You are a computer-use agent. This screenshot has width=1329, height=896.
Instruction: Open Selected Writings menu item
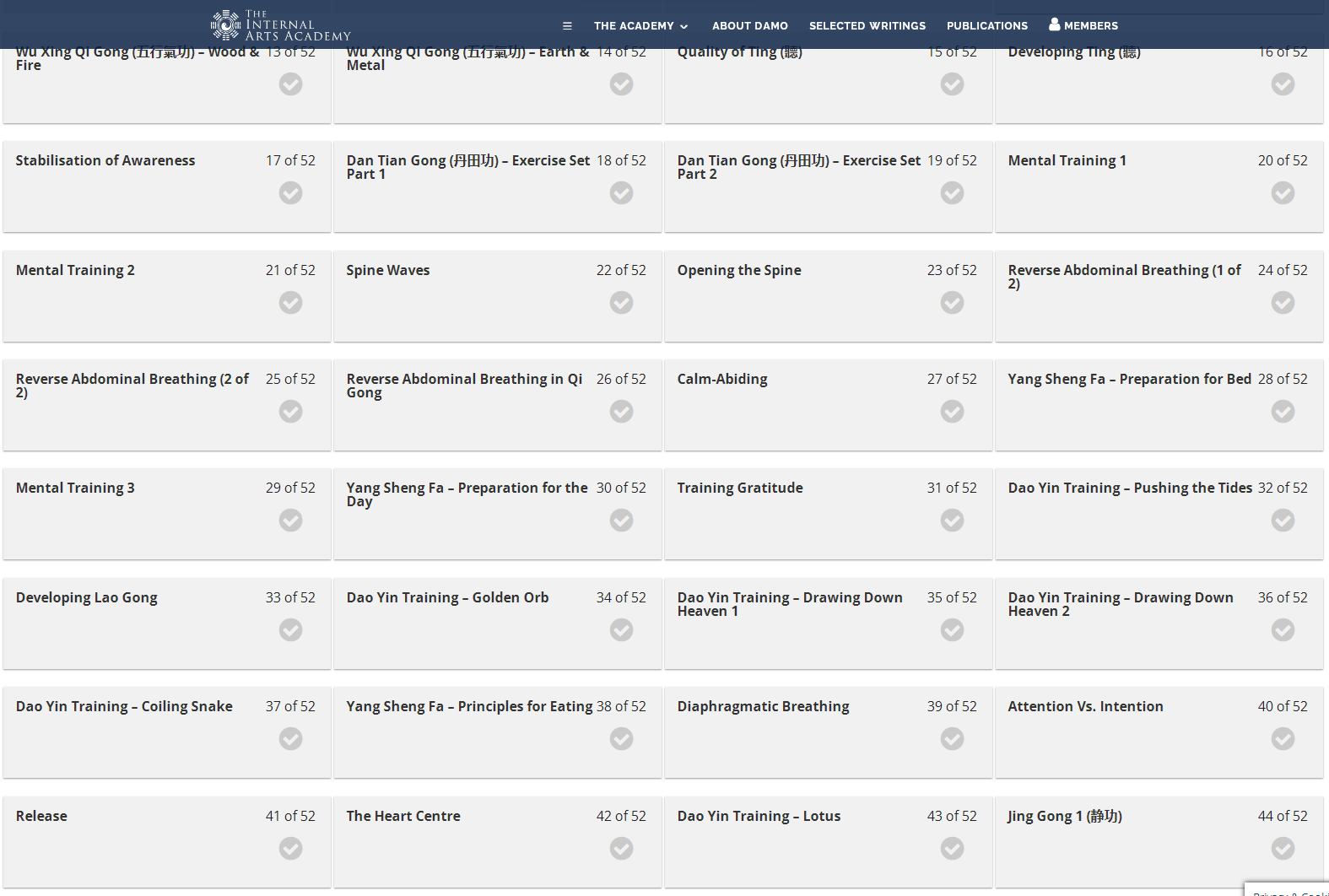867,26
